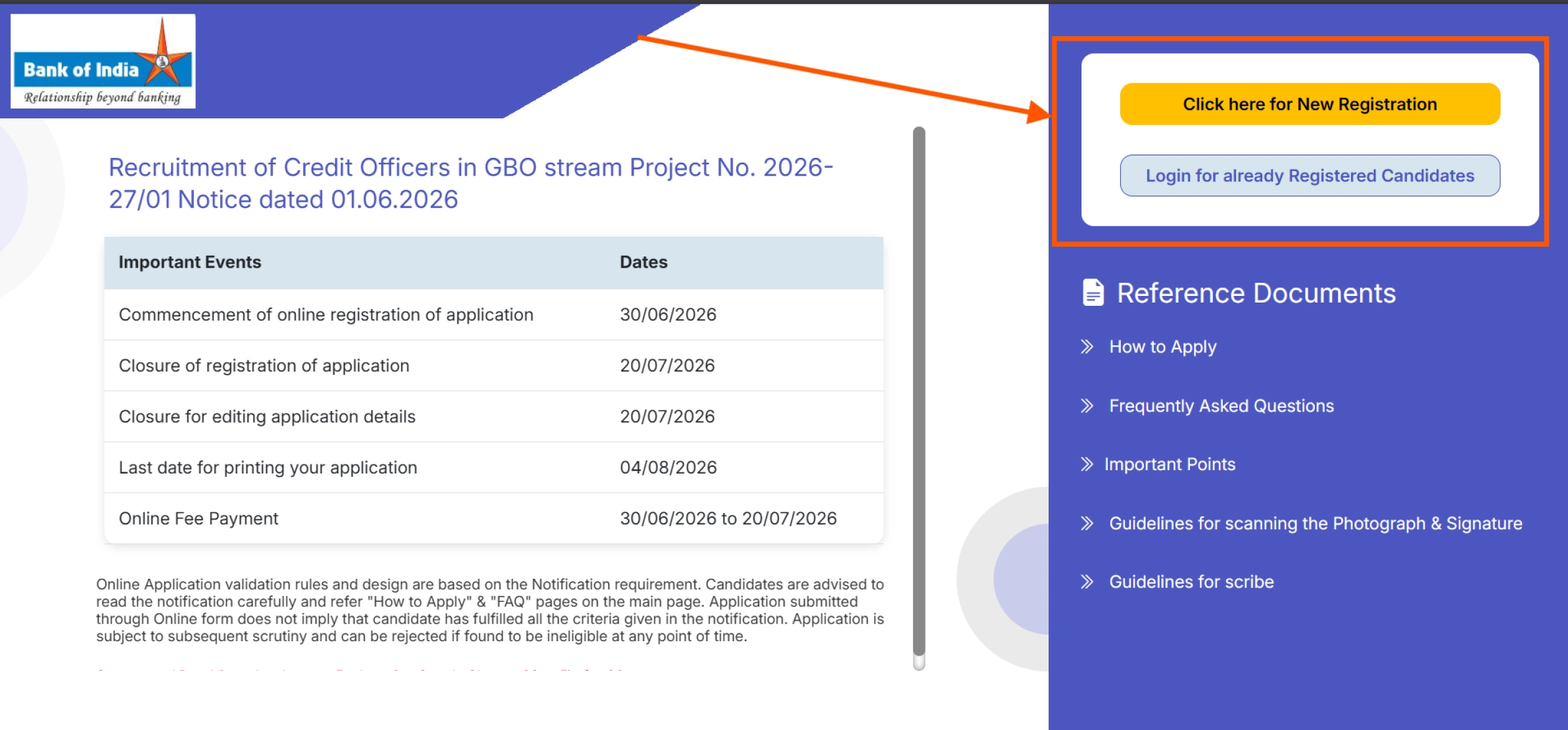The image size is (1568, 730).
Task: Select Commencement of online registration of application row
Action: click(494, 314)
